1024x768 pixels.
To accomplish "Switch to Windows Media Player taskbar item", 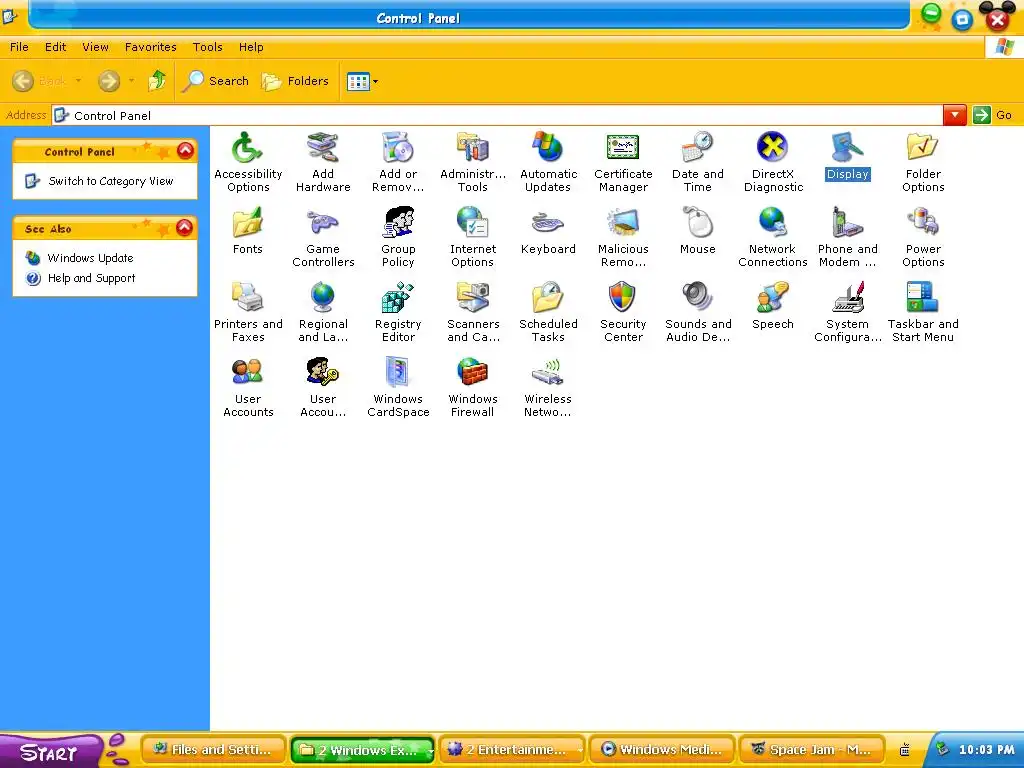I will pos(662,750).
